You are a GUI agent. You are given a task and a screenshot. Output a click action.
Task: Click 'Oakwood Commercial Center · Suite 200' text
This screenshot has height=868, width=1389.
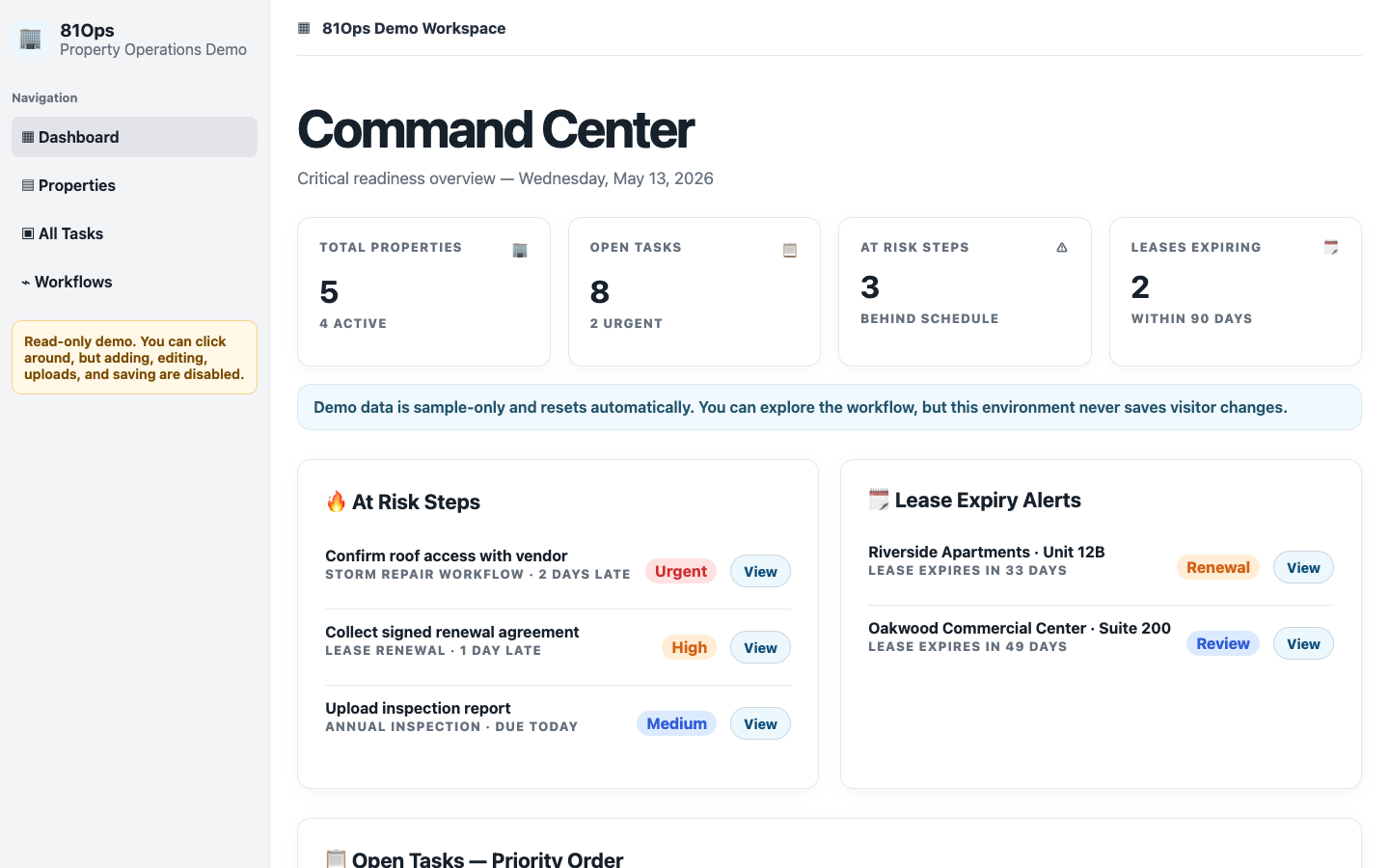pyautogui.click(x=1020, y=628)
